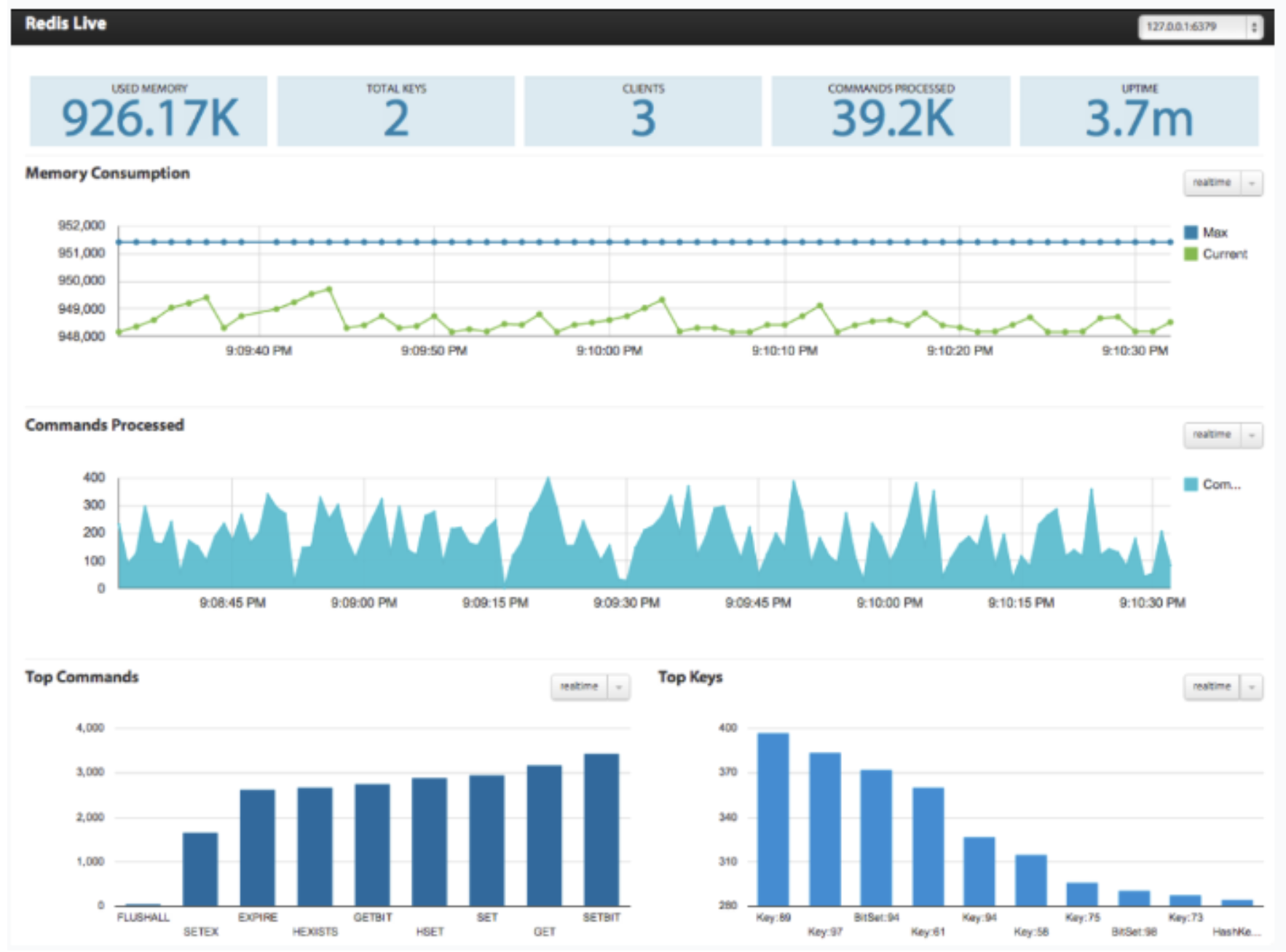
Task: Click the realtime button in Commands Processed
Action: tap(1212, 435)
